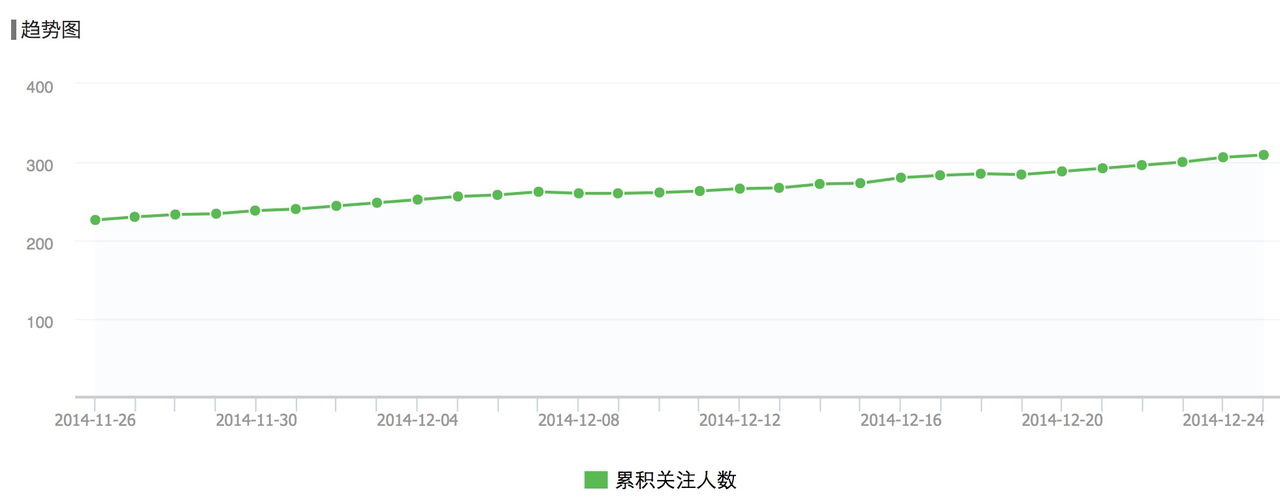
Task: Select the data point at 2014-12-24
Action: pos(1223,157)
